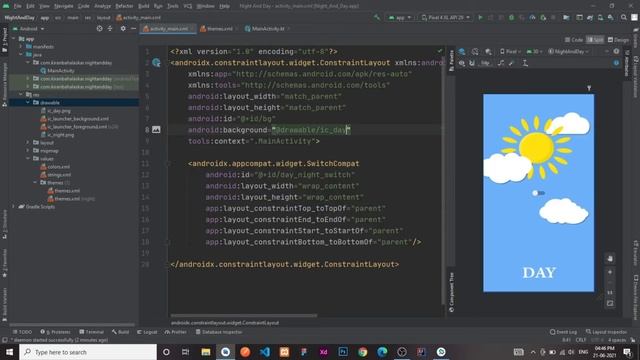Screen dimensions: 640x360
Task: Expand the mipmap folder
Action: (x=28, y=151)
